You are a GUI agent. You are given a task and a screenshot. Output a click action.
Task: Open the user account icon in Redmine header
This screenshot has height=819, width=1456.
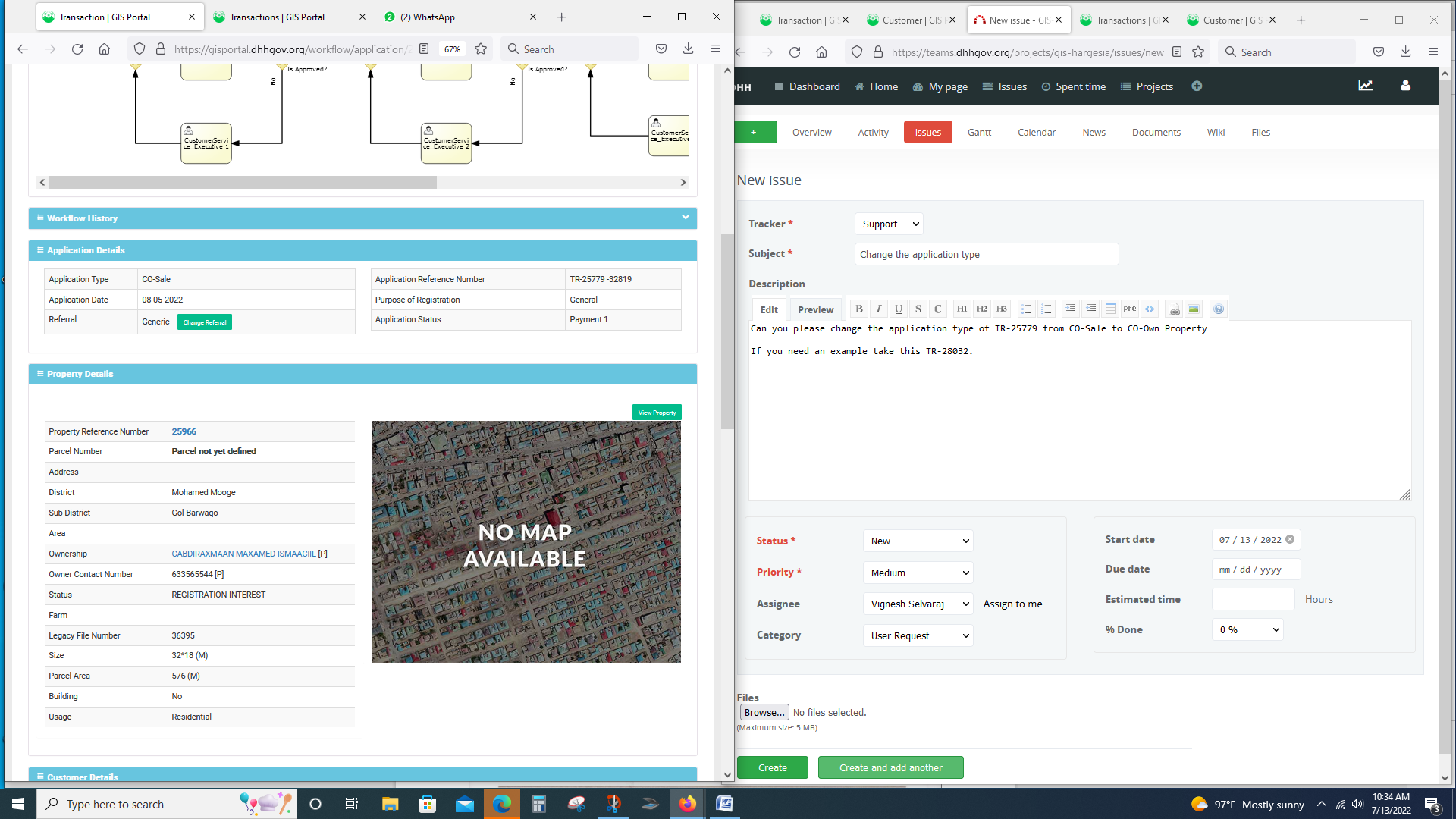point(1405,86)
